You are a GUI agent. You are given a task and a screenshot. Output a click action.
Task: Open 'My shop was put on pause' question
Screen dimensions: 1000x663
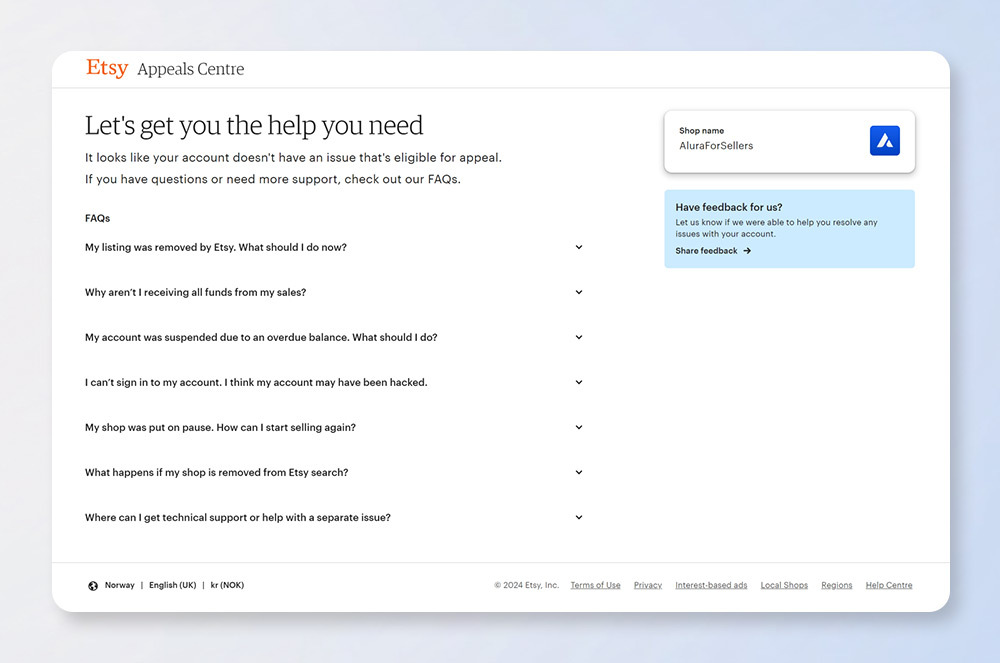point(220,428)
